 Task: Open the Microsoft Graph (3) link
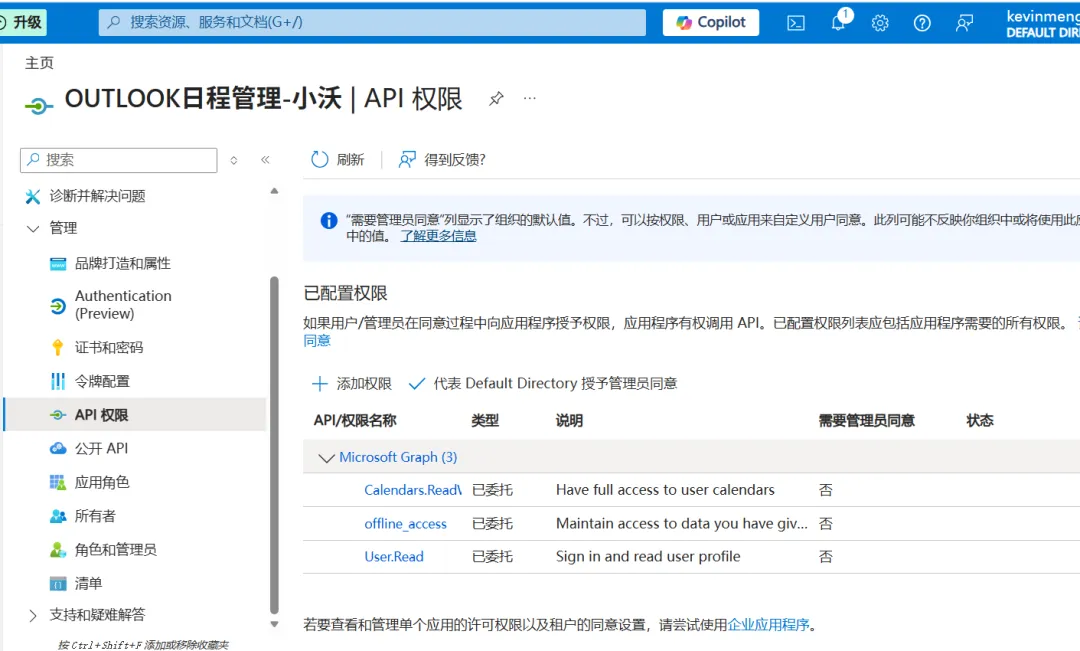click(x=397, y=457)
